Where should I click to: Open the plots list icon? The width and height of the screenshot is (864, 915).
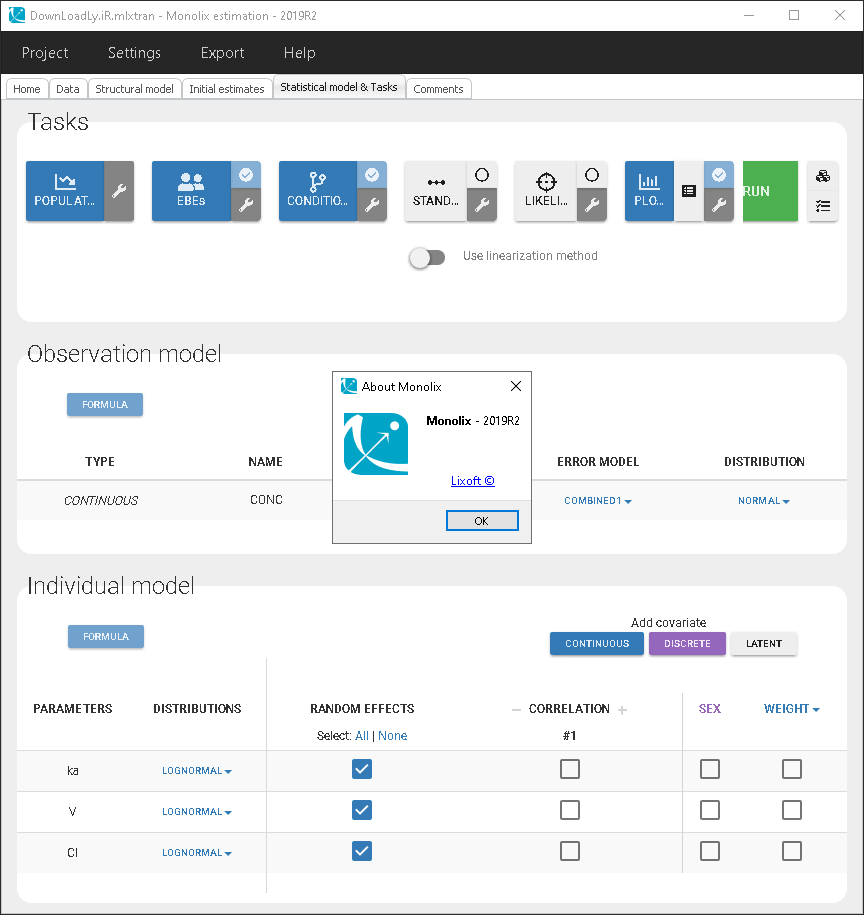(688, 191)
